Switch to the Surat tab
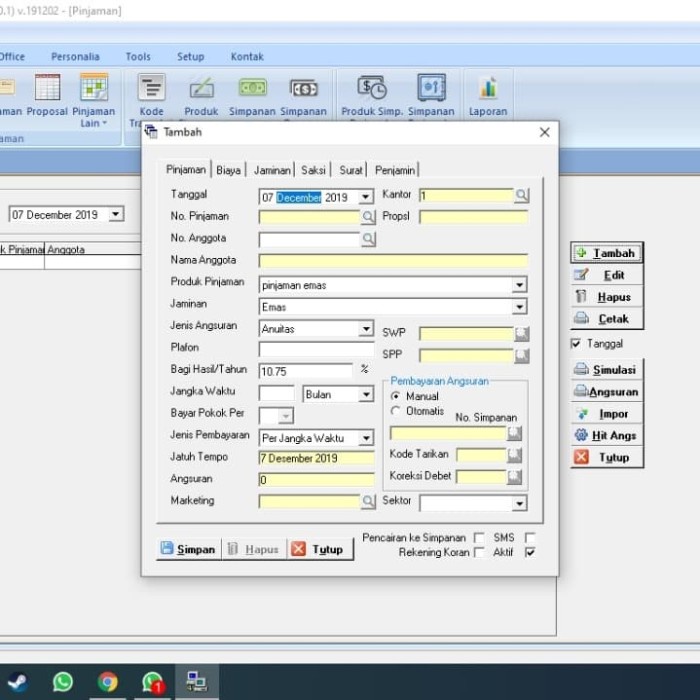This screenshot has height=700, width=700. click(350, 170)
